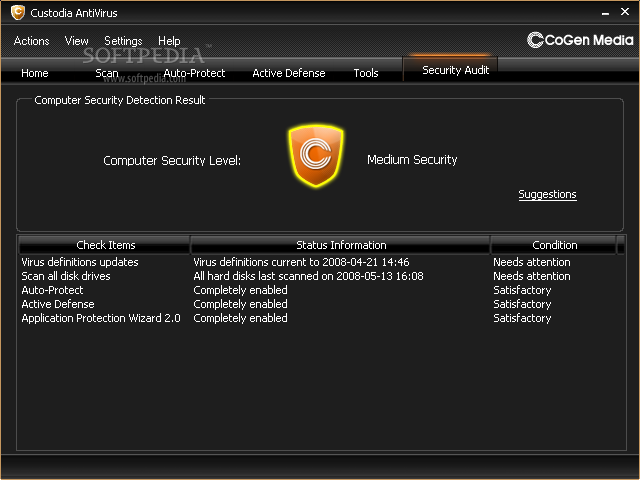Open the Help menu
This screenshot has width=640, height=480.
(169, 41)
